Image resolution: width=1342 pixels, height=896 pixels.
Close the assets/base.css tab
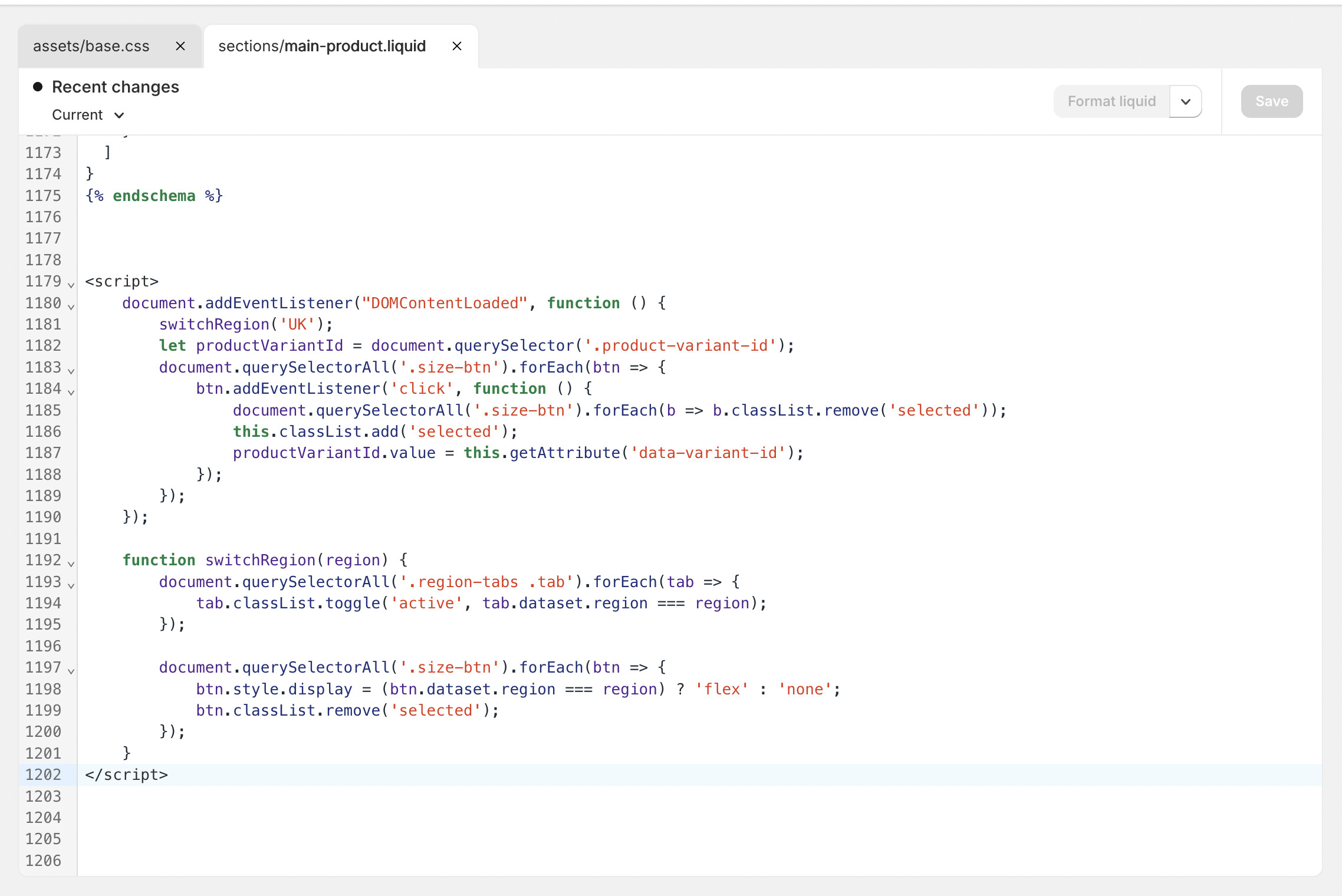point(180,46)
